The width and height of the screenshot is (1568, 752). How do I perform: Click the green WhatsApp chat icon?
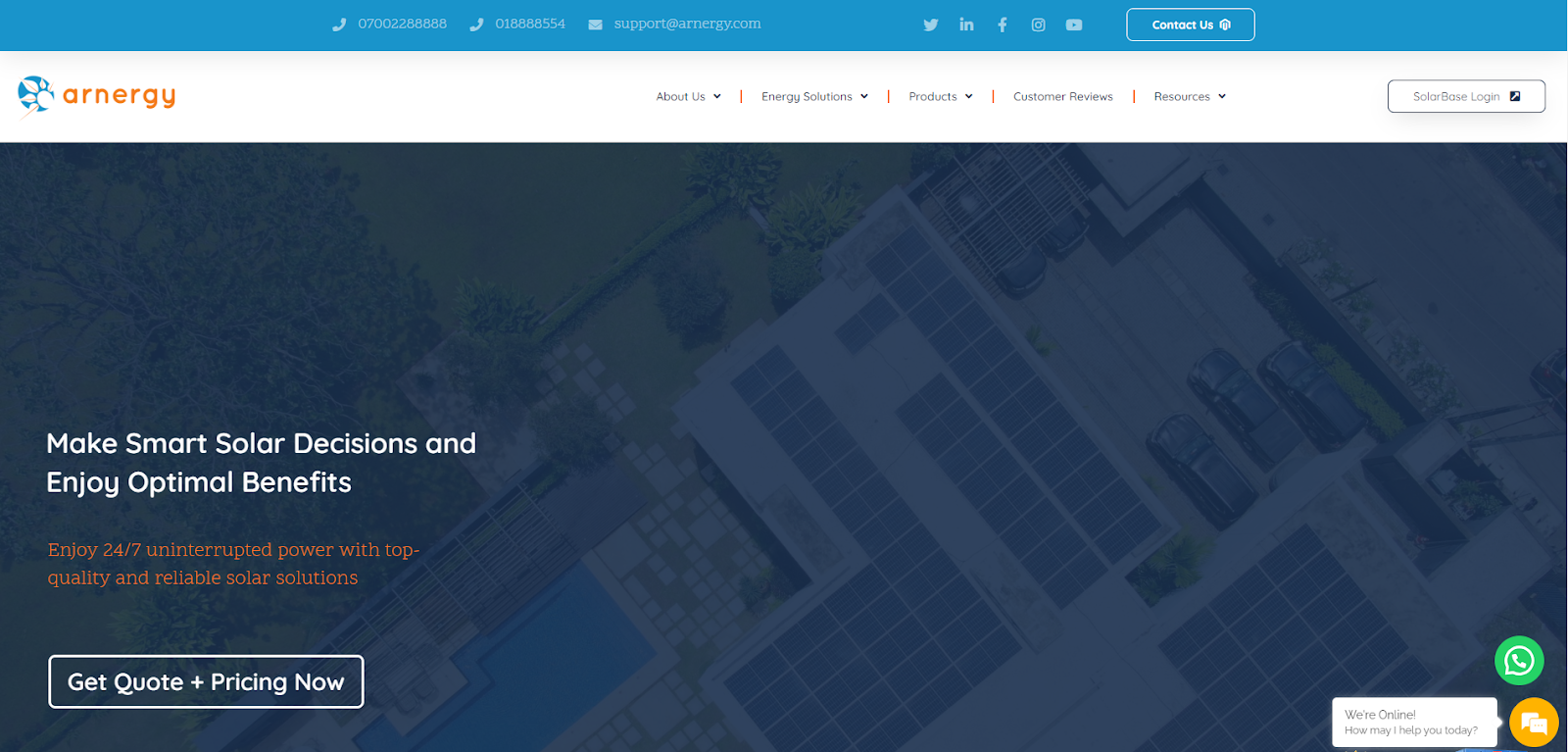click(x=1519, y=661)
